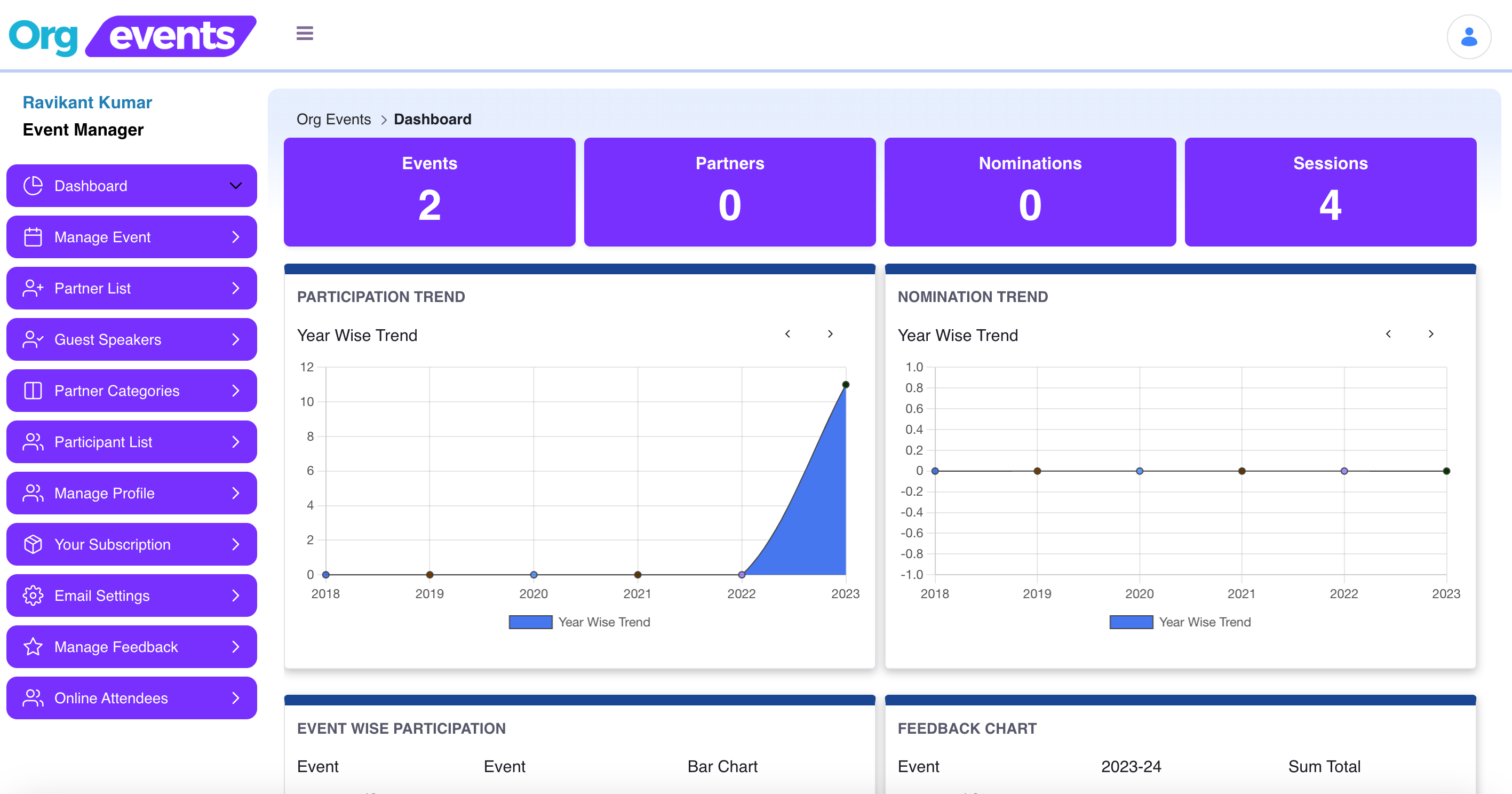Screen dimensions: 1512x794
Task: Select the Events summary card
Action: point(429,192)
